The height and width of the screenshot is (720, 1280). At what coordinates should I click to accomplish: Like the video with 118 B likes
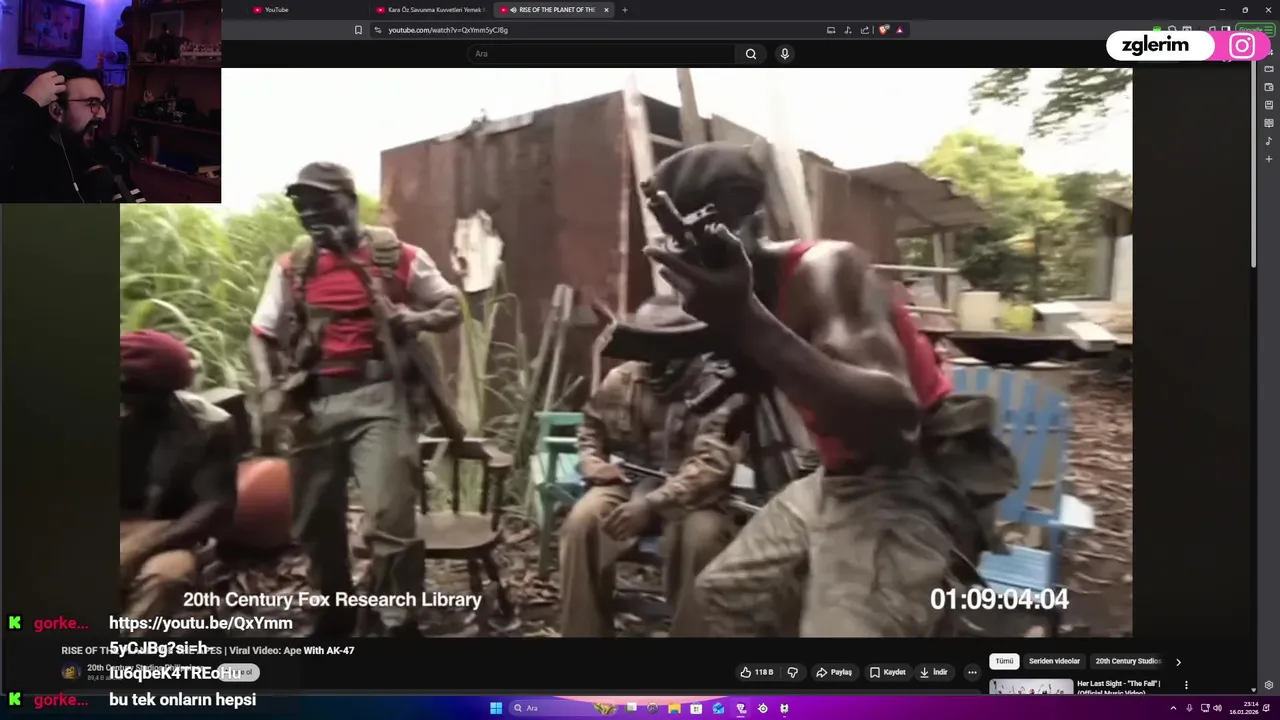click(x=757, y=672)
